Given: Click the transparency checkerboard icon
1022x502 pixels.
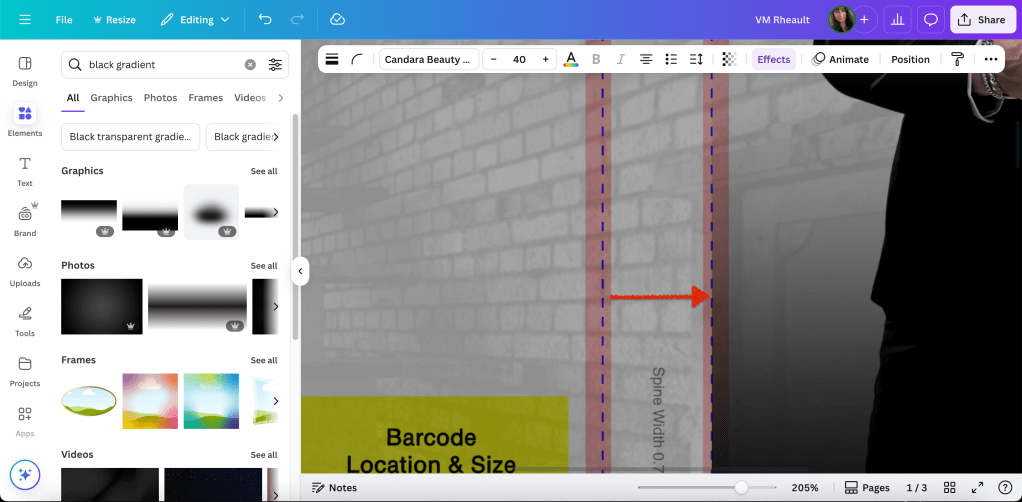Looking at the screenshot, I should click(729, 59).
